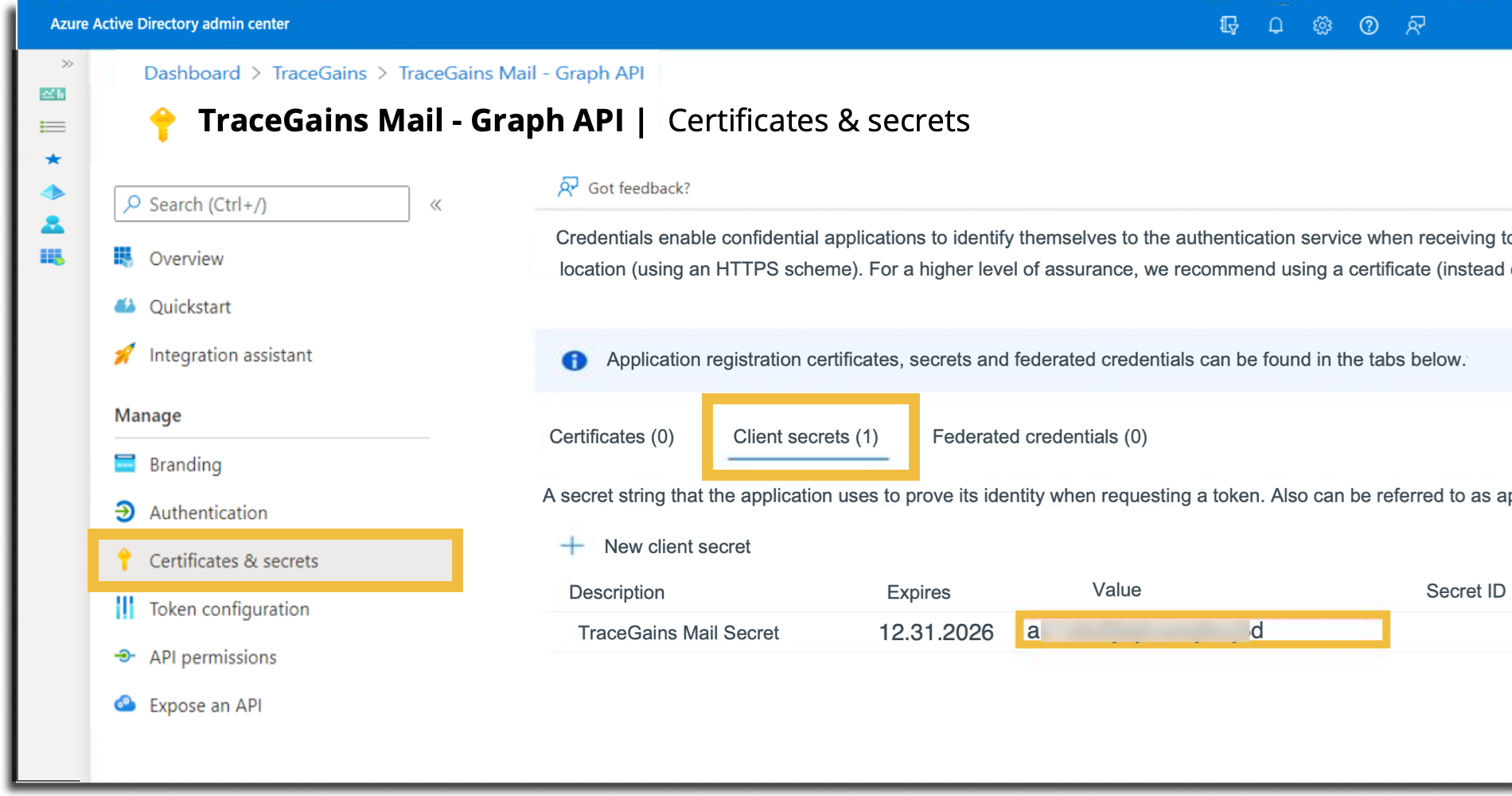Go to TraceGains breadcrumb
The image size is (1512, 796).
[319, 73]
